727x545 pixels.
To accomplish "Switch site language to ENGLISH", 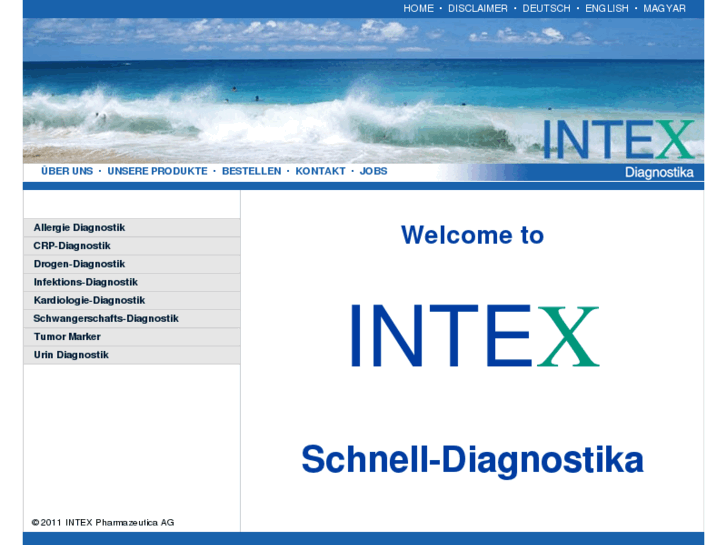I will coord(606,8).
